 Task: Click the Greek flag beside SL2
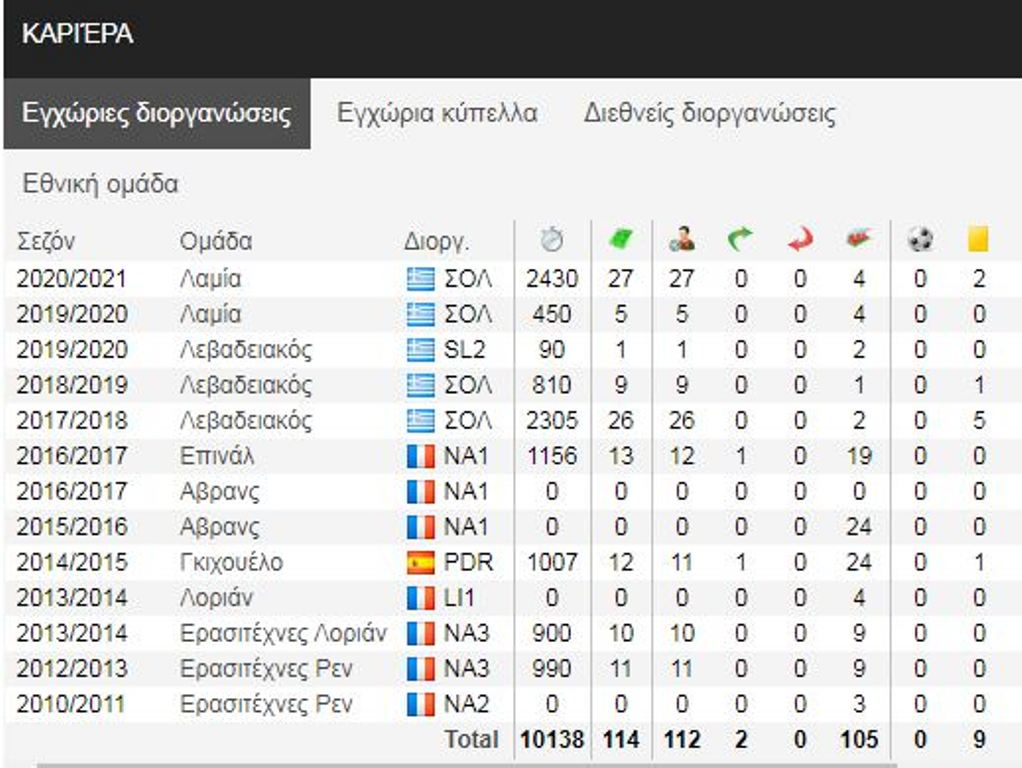421,350
